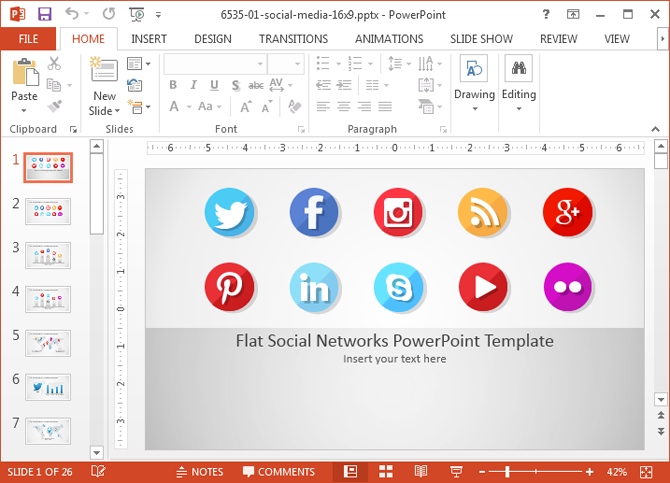The width and height of the screenshot is (670, 483).
Task: Open the Font dialog launcher
Action: [301, 129]
